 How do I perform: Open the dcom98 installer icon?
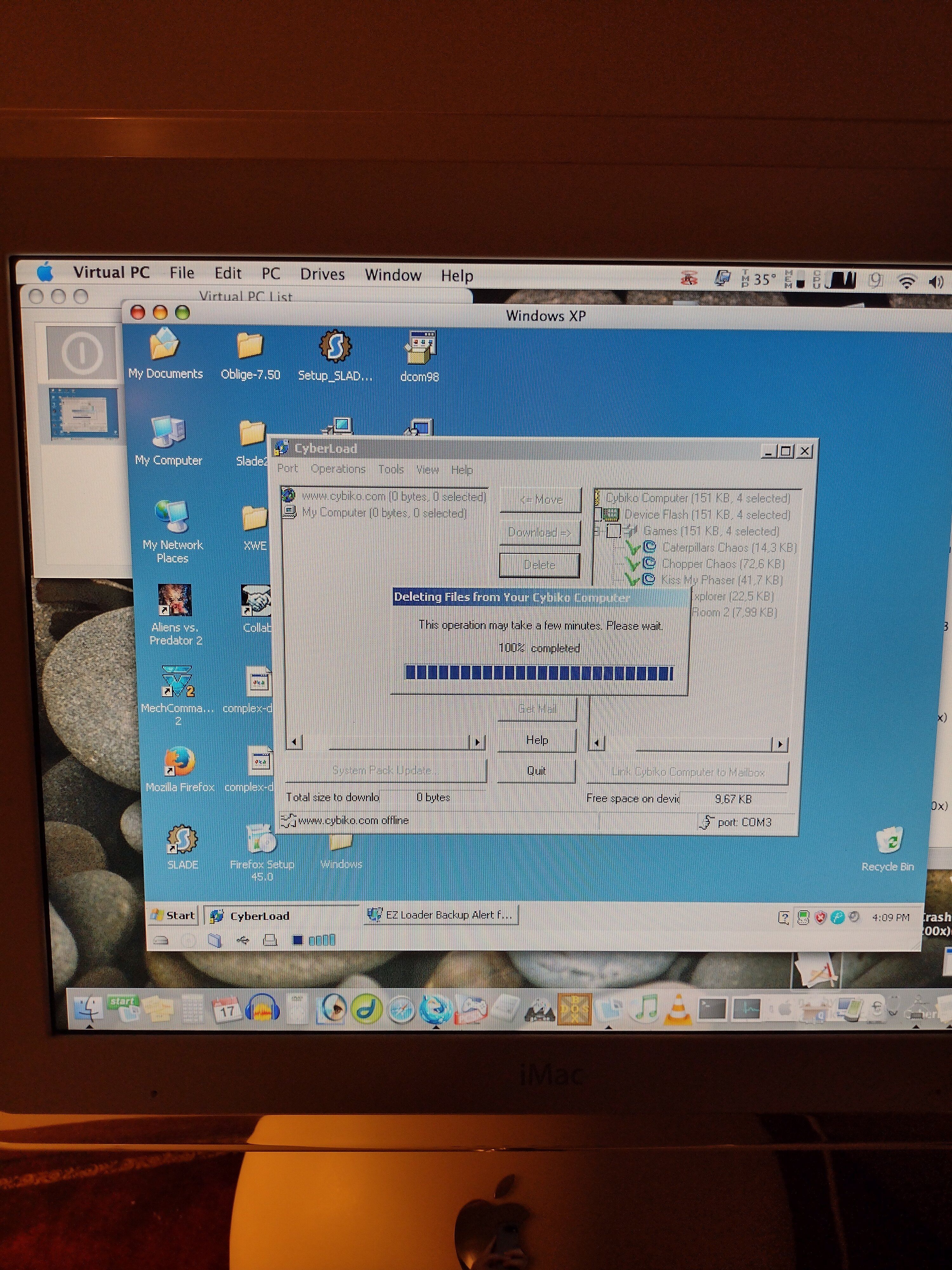tap(420, 348)
